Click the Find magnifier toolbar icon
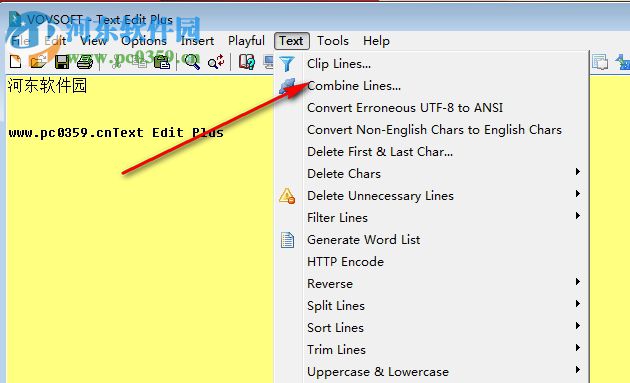630x383 pixels. (192, 62)
